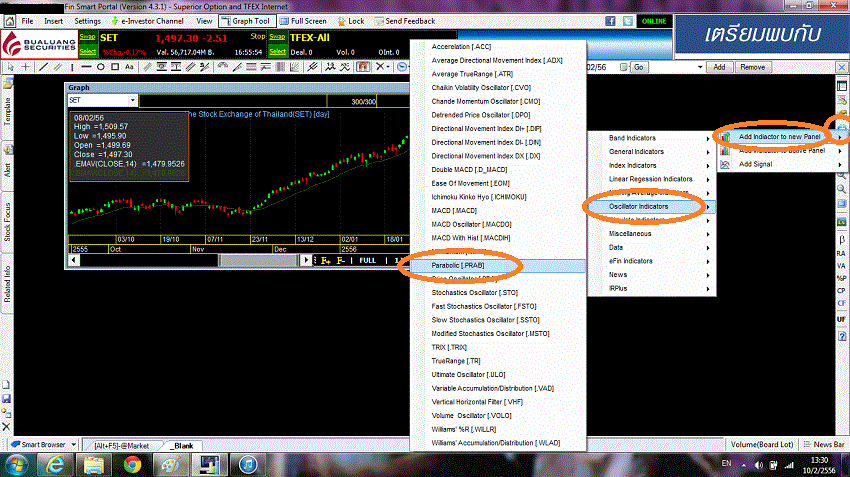
Task: Click the Facebook icon
Action: pos(610,21)
